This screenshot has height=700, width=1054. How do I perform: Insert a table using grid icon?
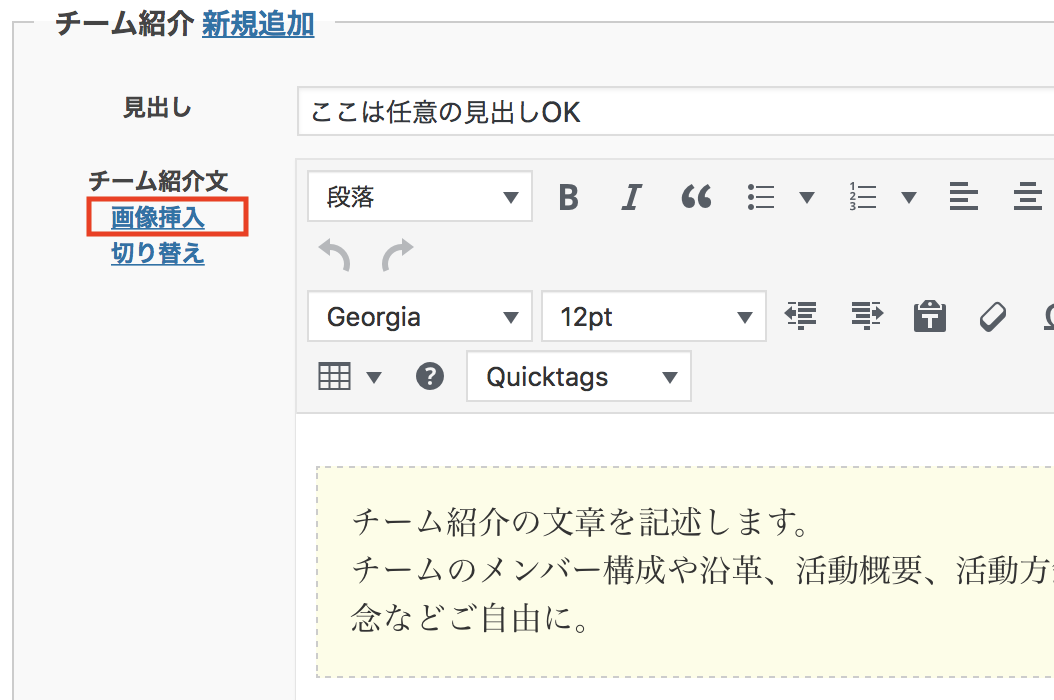(334, 376)
